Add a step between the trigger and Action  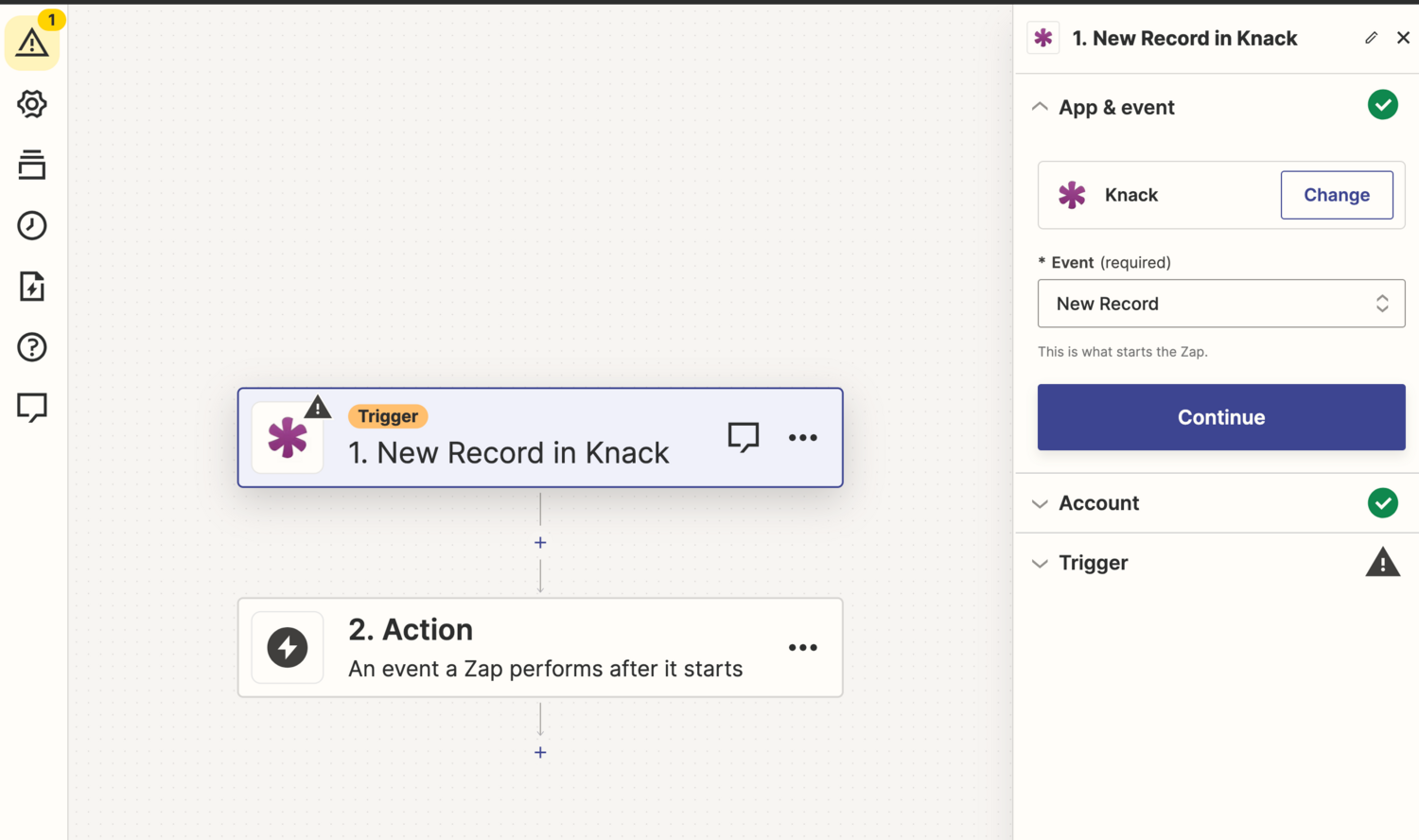click(540, 543)
